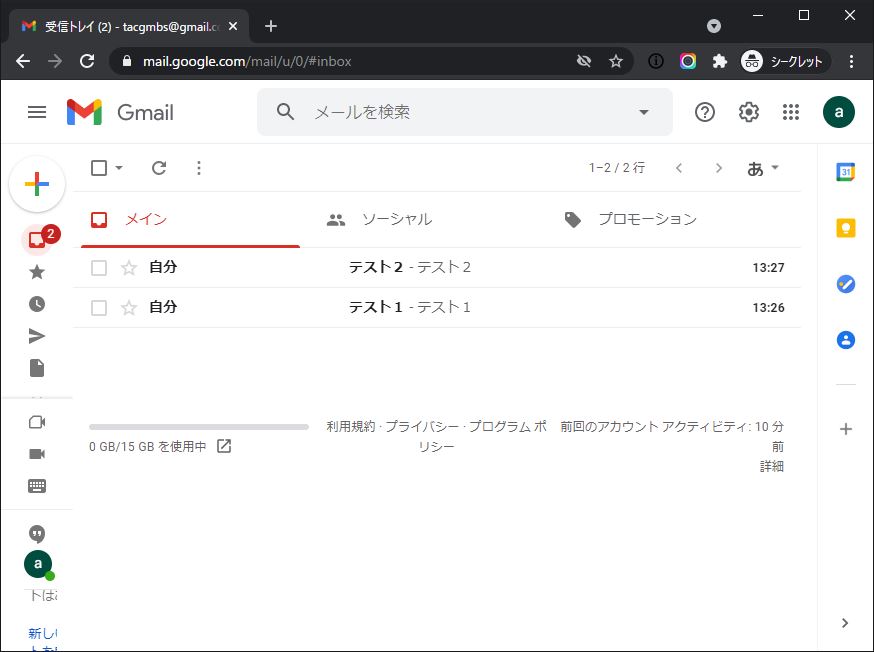Open the Google apps grid
The height and width of the screenshot is (652, 874).
[791, 112]
